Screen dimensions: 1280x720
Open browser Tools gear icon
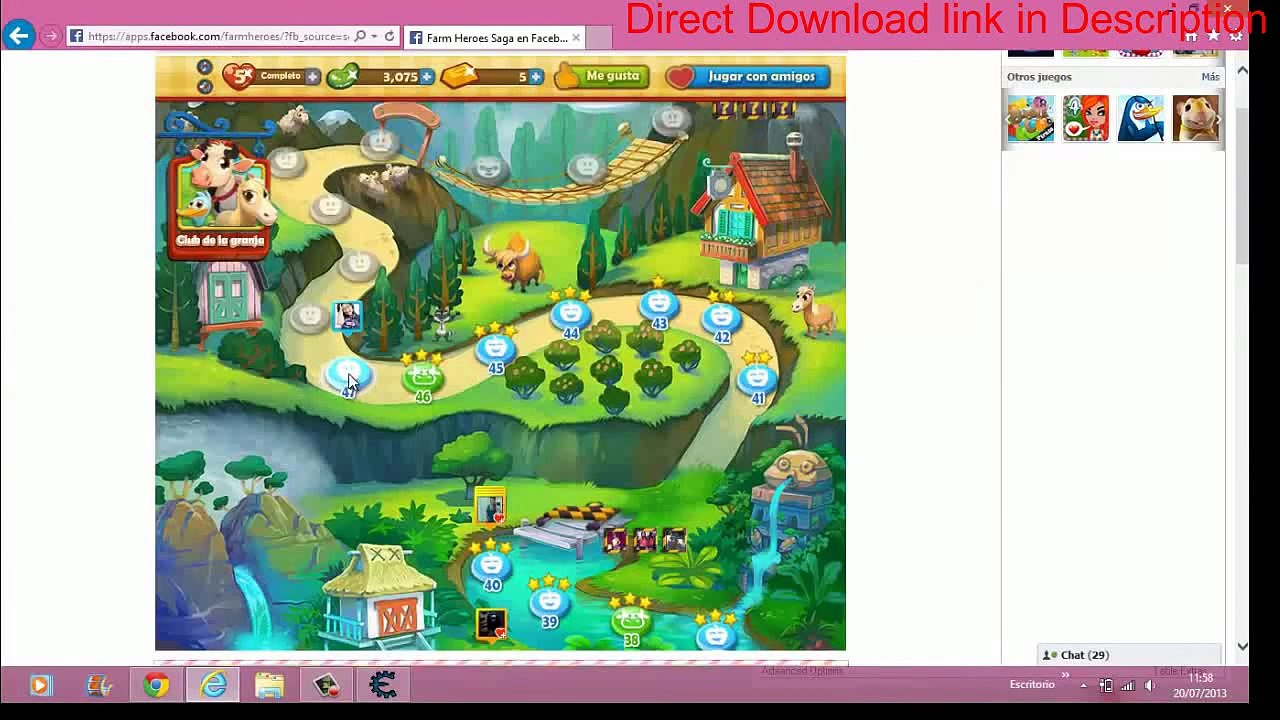tap(1236, 37)
